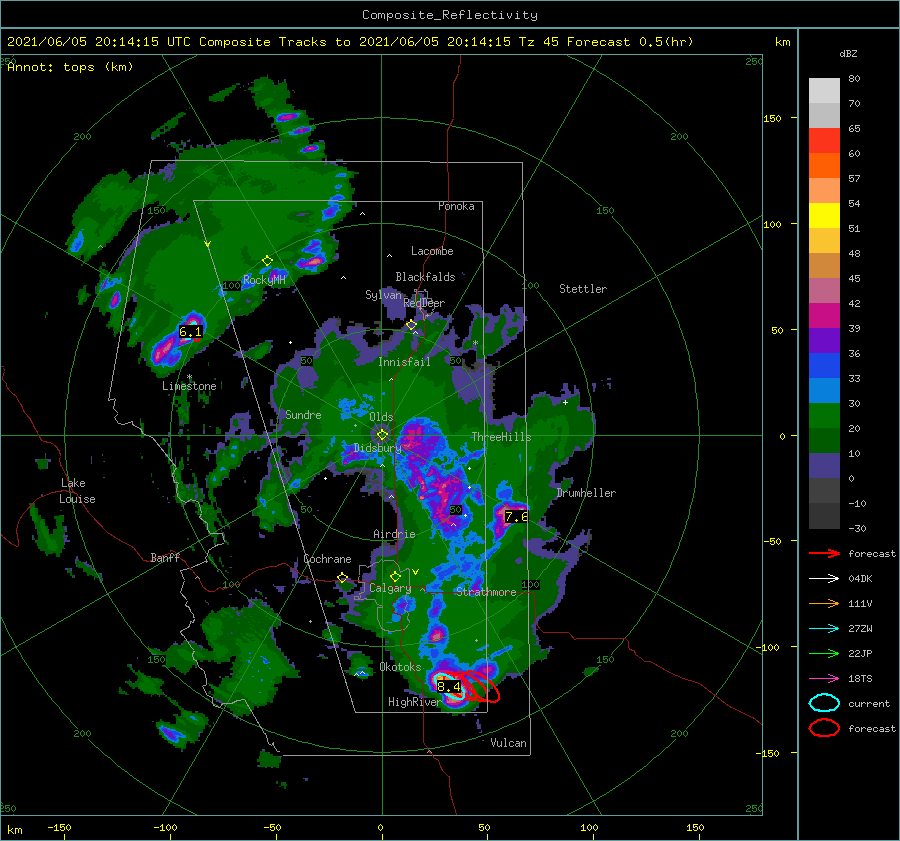Viewport: 900px width, 841px height.
Task: Click the Innisfail city label
Action: pos(404,362)
